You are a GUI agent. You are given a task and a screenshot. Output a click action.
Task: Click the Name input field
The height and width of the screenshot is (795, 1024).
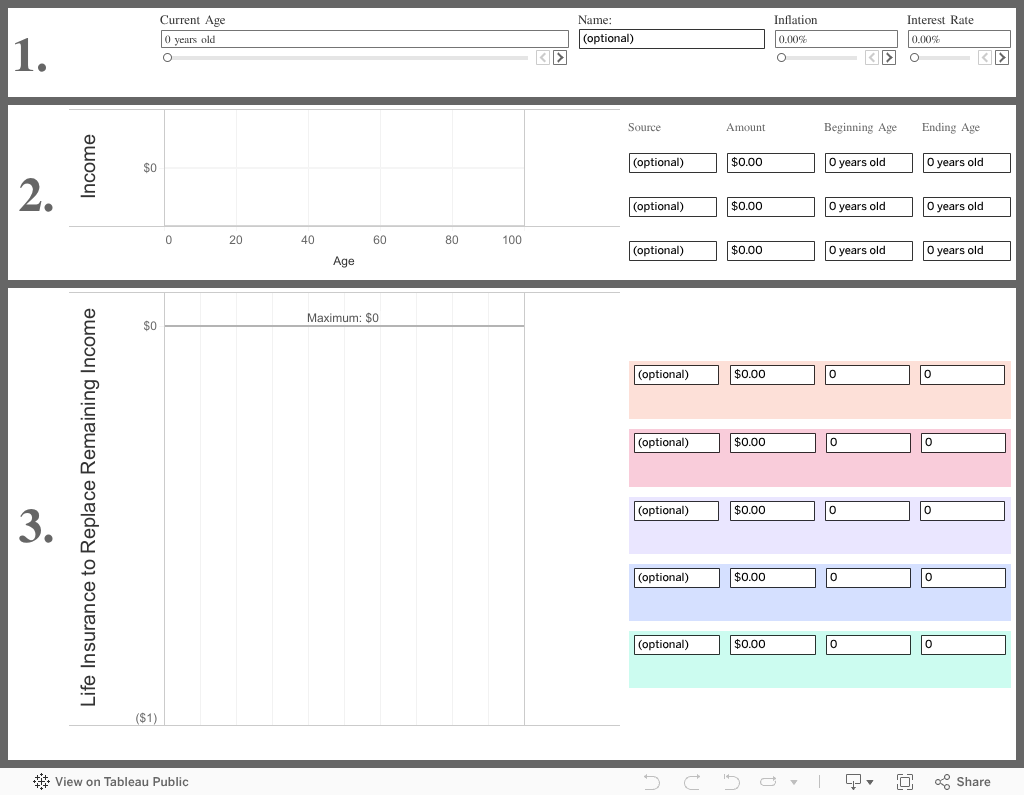[x=671, y=39]
